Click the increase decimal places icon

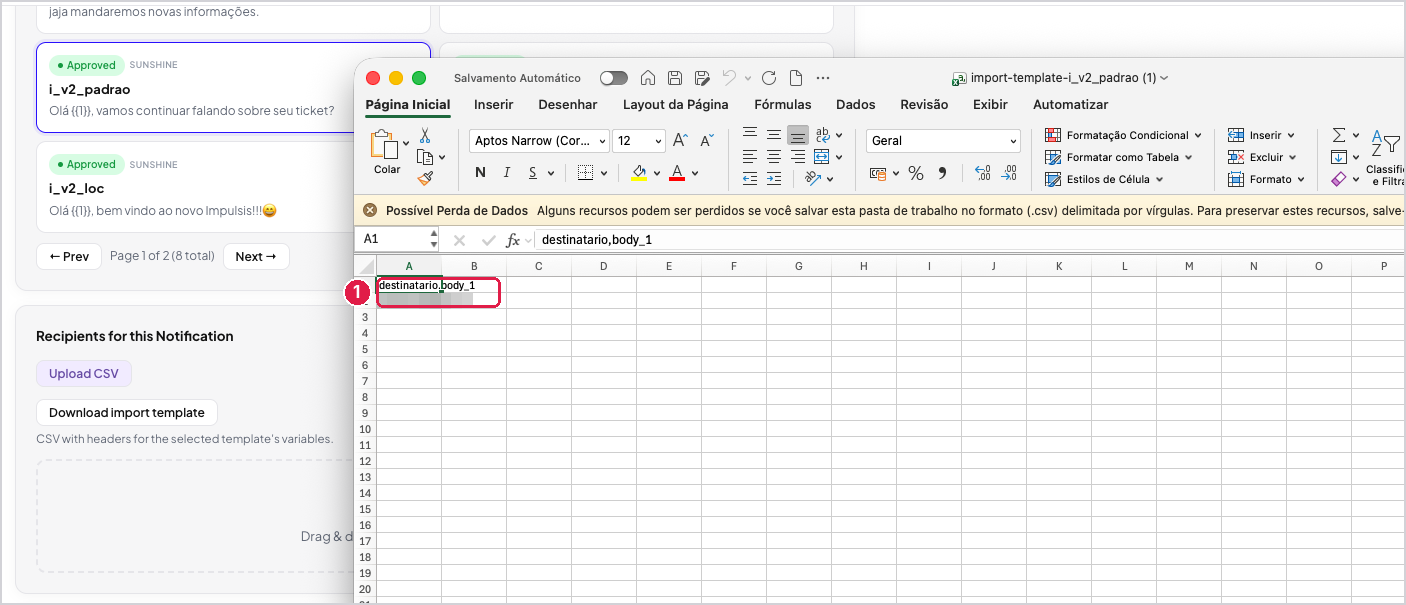coord(981,173)
